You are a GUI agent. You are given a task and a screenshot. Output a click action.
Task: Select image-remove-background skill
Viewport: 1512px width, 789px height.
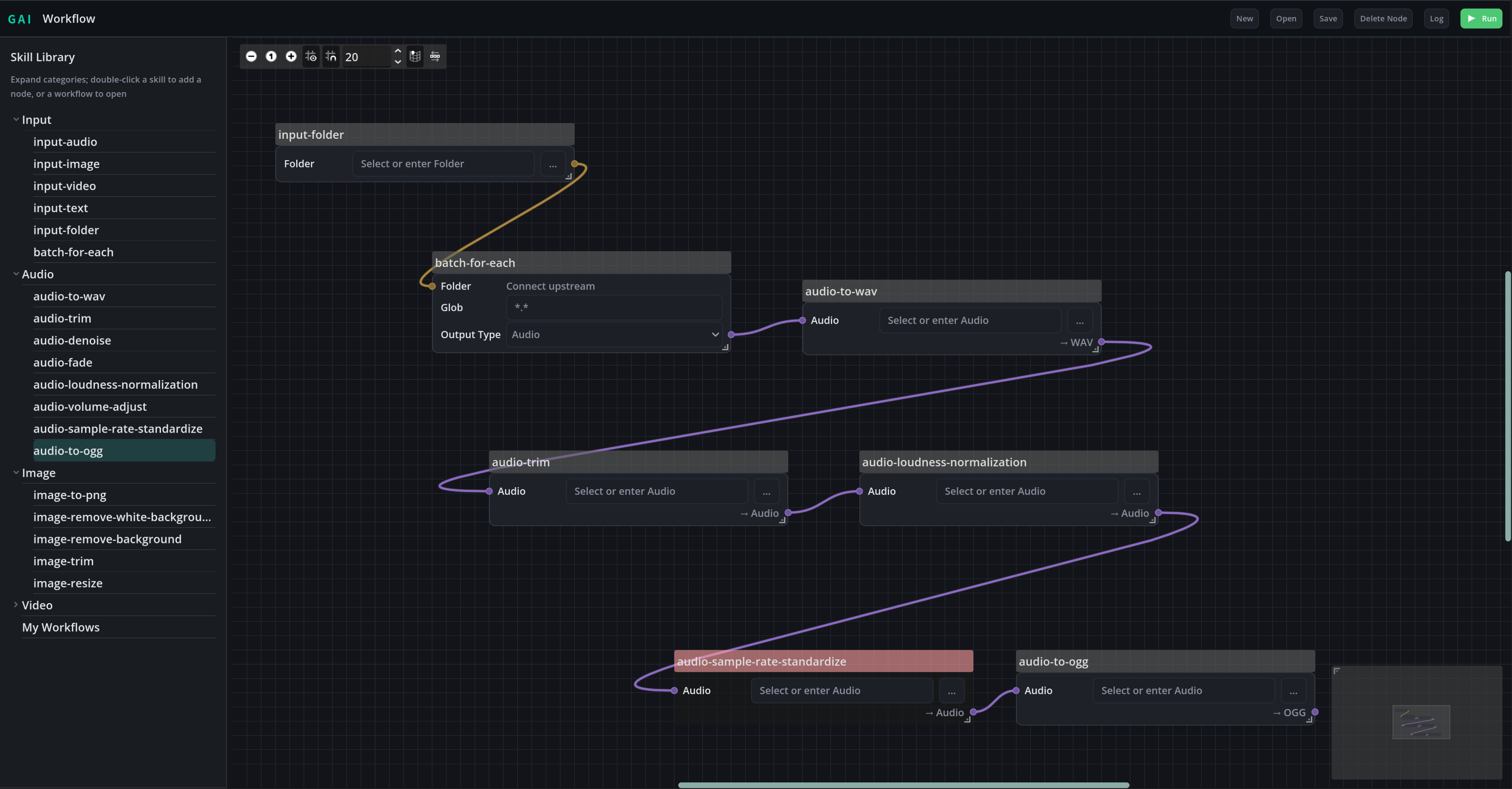coord(124,539)
